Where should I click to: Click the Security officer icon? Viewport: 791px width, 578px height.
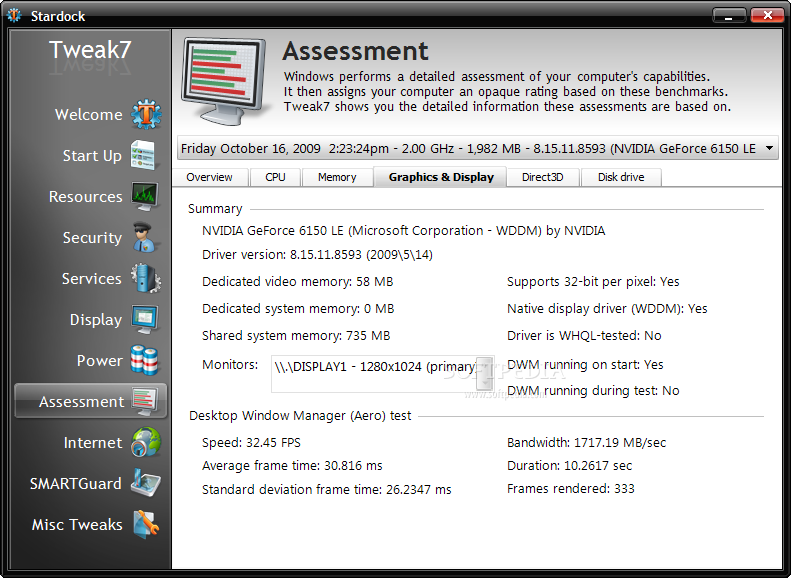tap(145, 237)
